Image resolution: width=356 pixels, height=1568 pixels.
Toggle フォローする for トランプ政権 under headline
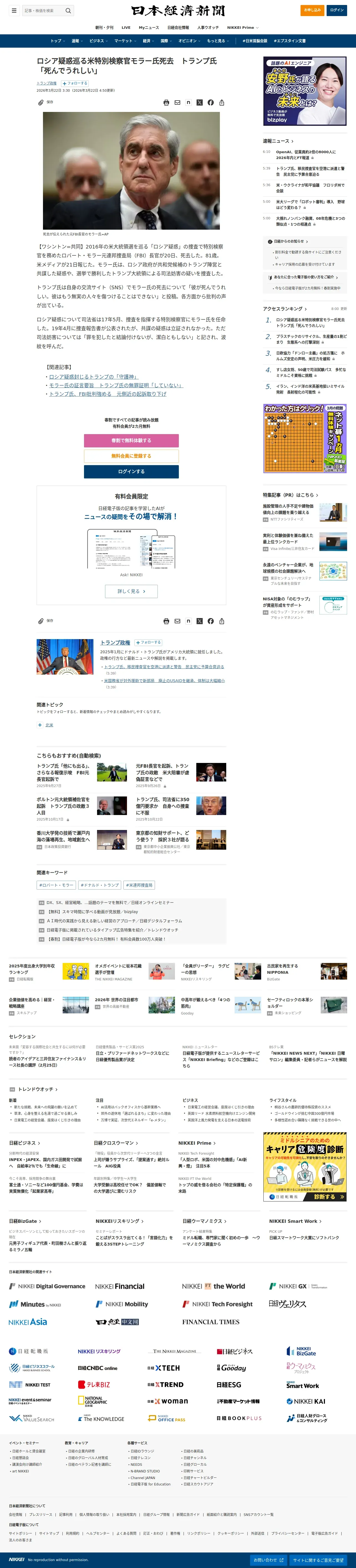click(x=75, y=83)
